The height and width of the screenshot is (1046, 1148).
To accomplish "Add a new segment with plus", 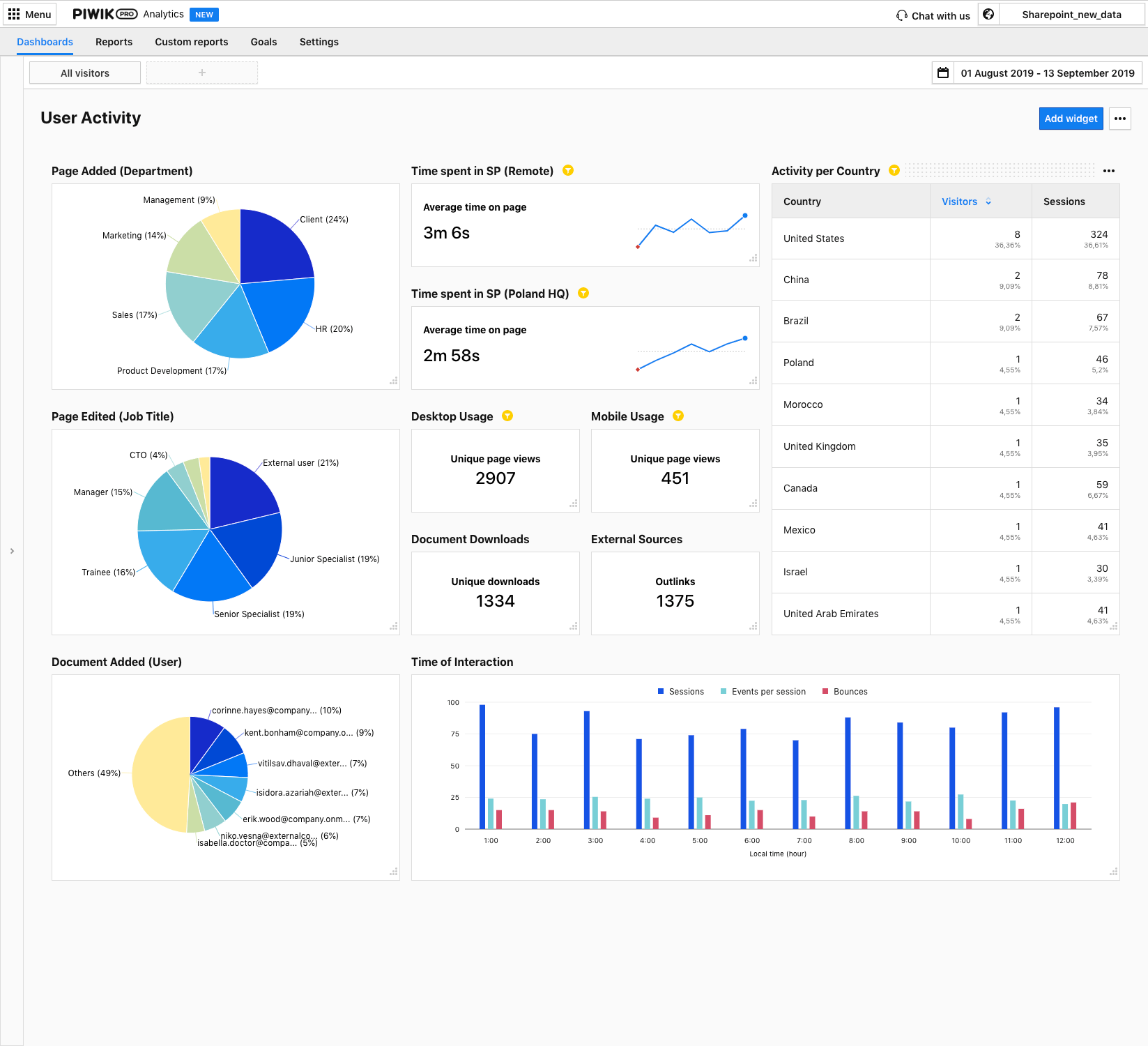I will pos(202,73).
